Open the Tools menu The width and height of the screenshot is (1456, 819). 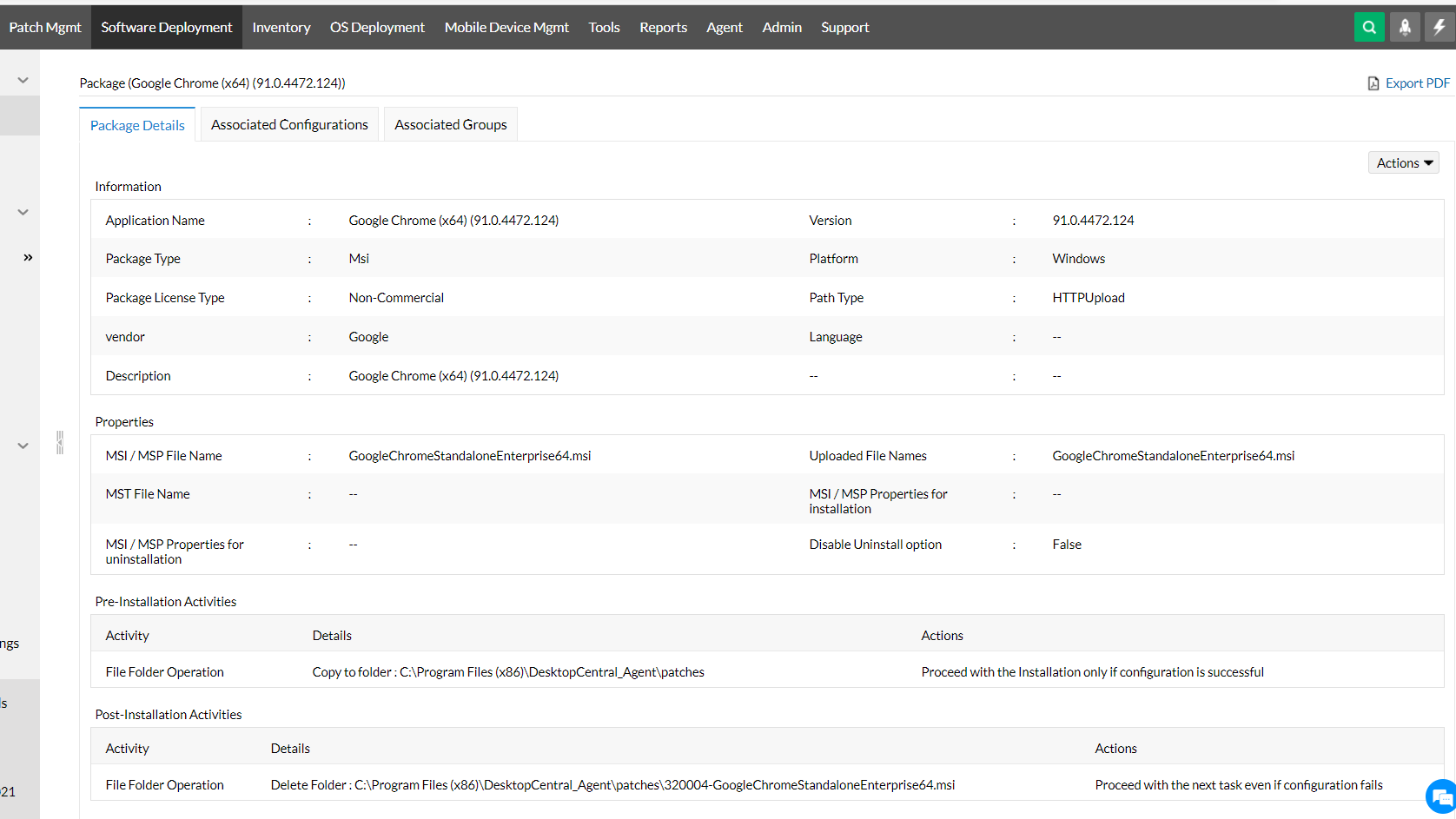(604, 27)
